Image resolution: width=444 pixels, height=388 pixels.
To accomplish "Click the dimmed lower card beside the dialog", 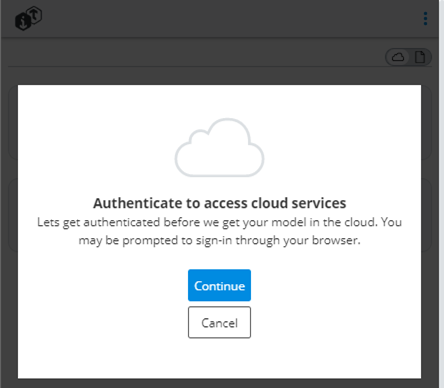I will tap(426, 215).
